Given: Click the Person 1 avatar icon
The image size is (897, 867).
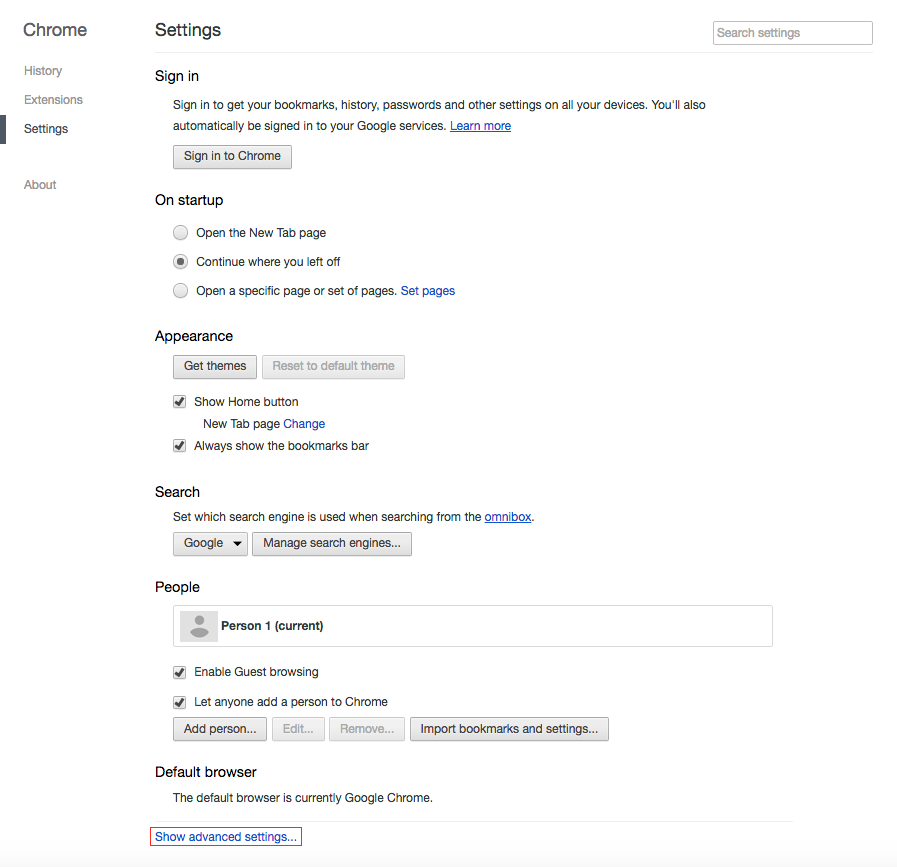Looking at the screenshot, I should (199, 626).
